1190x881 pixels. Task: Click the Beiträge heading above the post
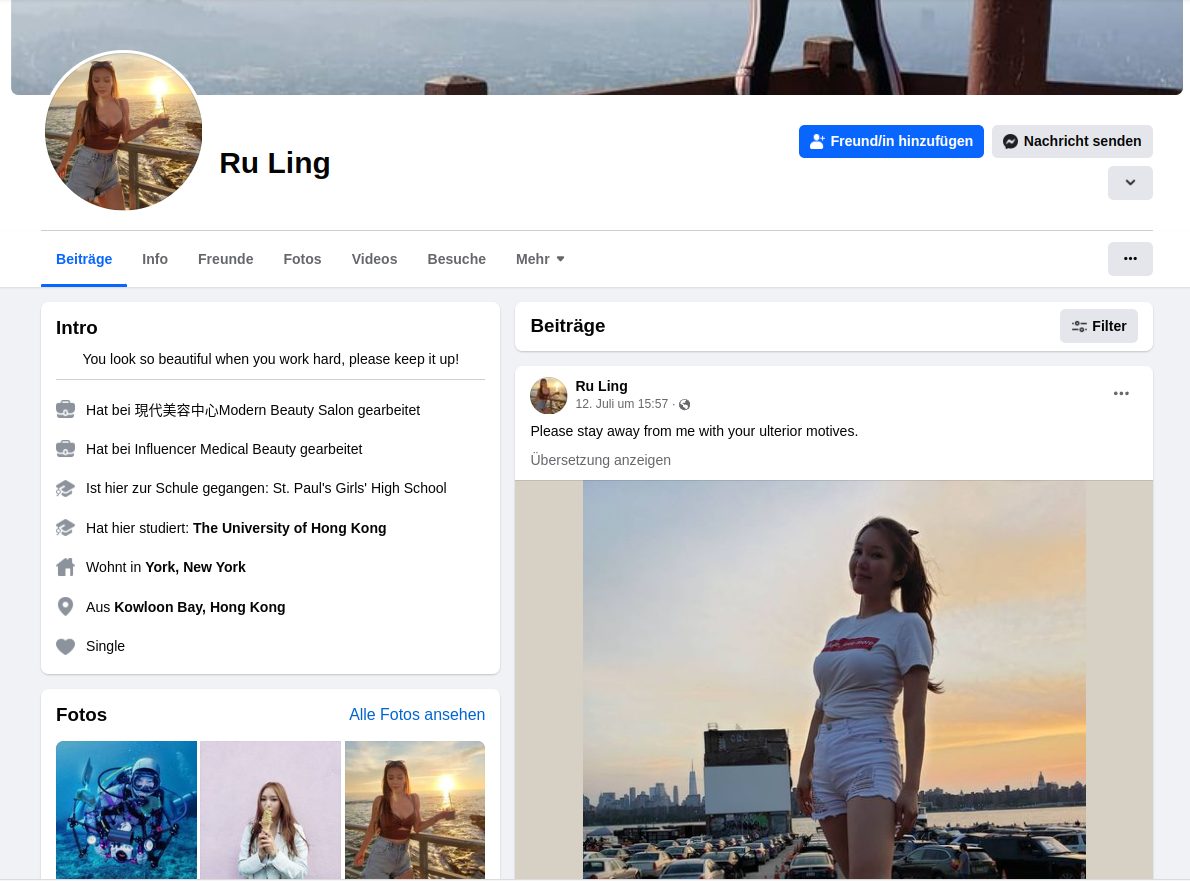pos(568,326)
